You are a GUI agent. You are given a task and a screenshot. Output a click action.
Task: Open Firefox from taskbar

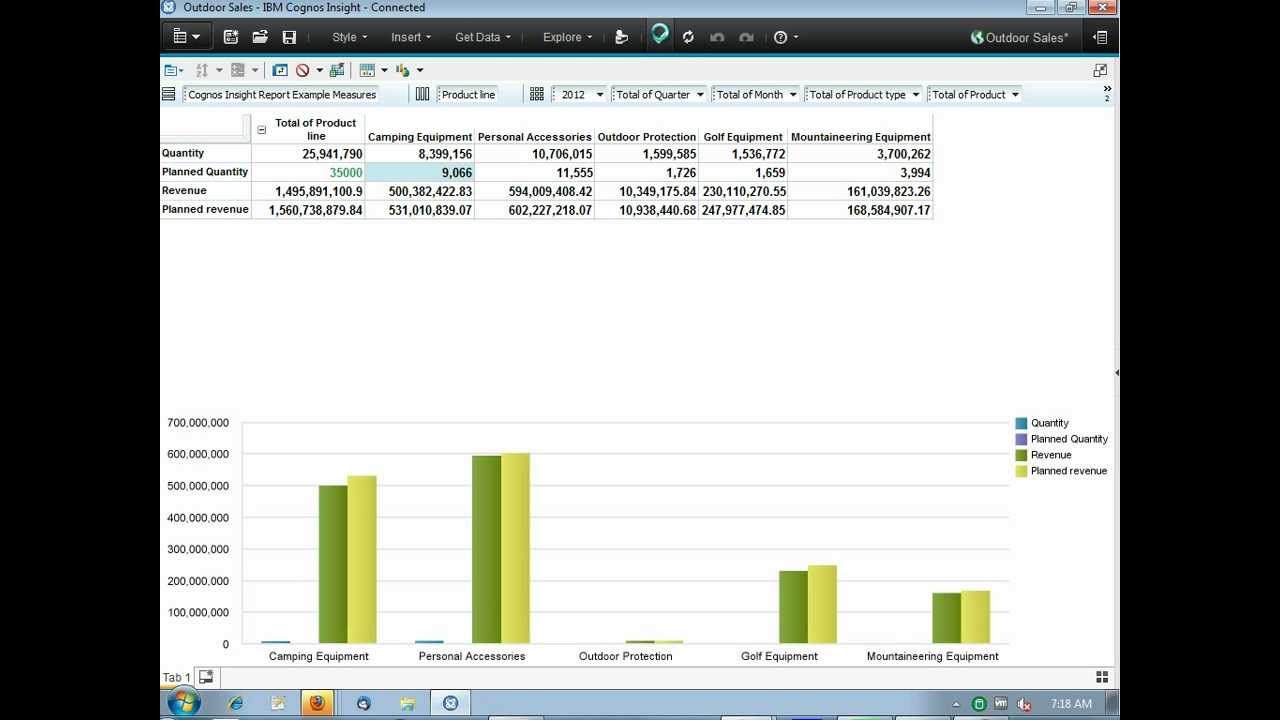[x=317, y=703]
